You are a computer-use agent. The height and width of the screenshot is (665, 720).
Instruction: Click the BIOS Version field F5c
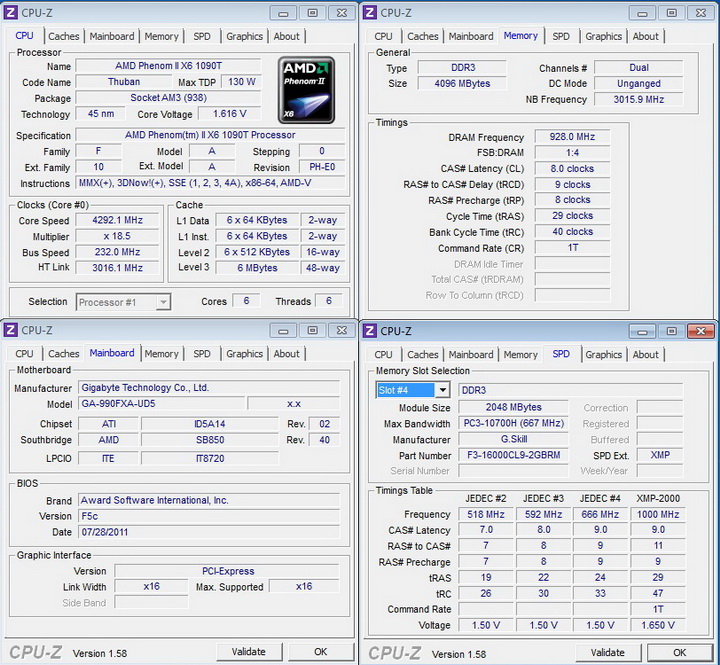209,516
